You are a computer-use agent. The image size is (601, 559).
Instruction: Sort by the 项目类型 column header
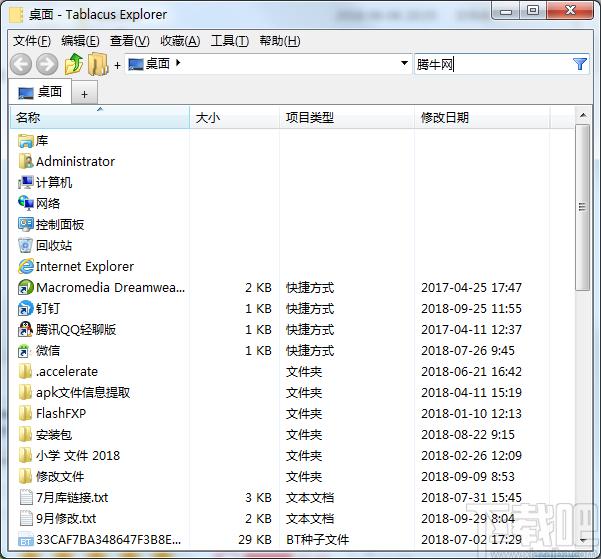(x=347, y=117)
